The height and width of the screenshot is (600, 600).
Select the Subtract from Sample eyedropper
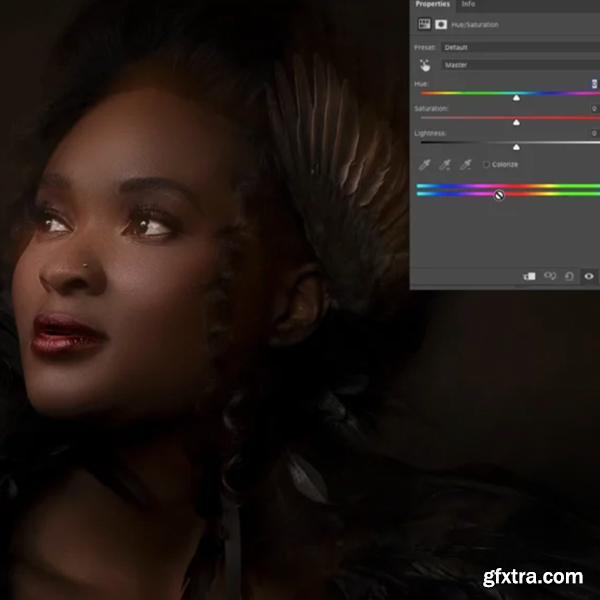(465, 164)
